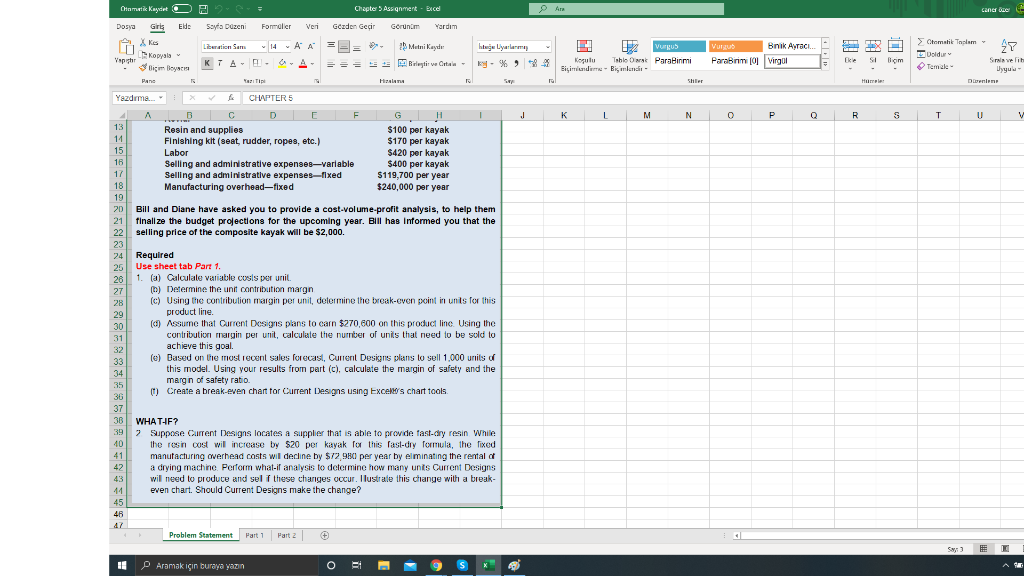Open the borders dropdown arrow
Image resolution: width=1024 pixels, height=576 pixels.
[266, 64]
